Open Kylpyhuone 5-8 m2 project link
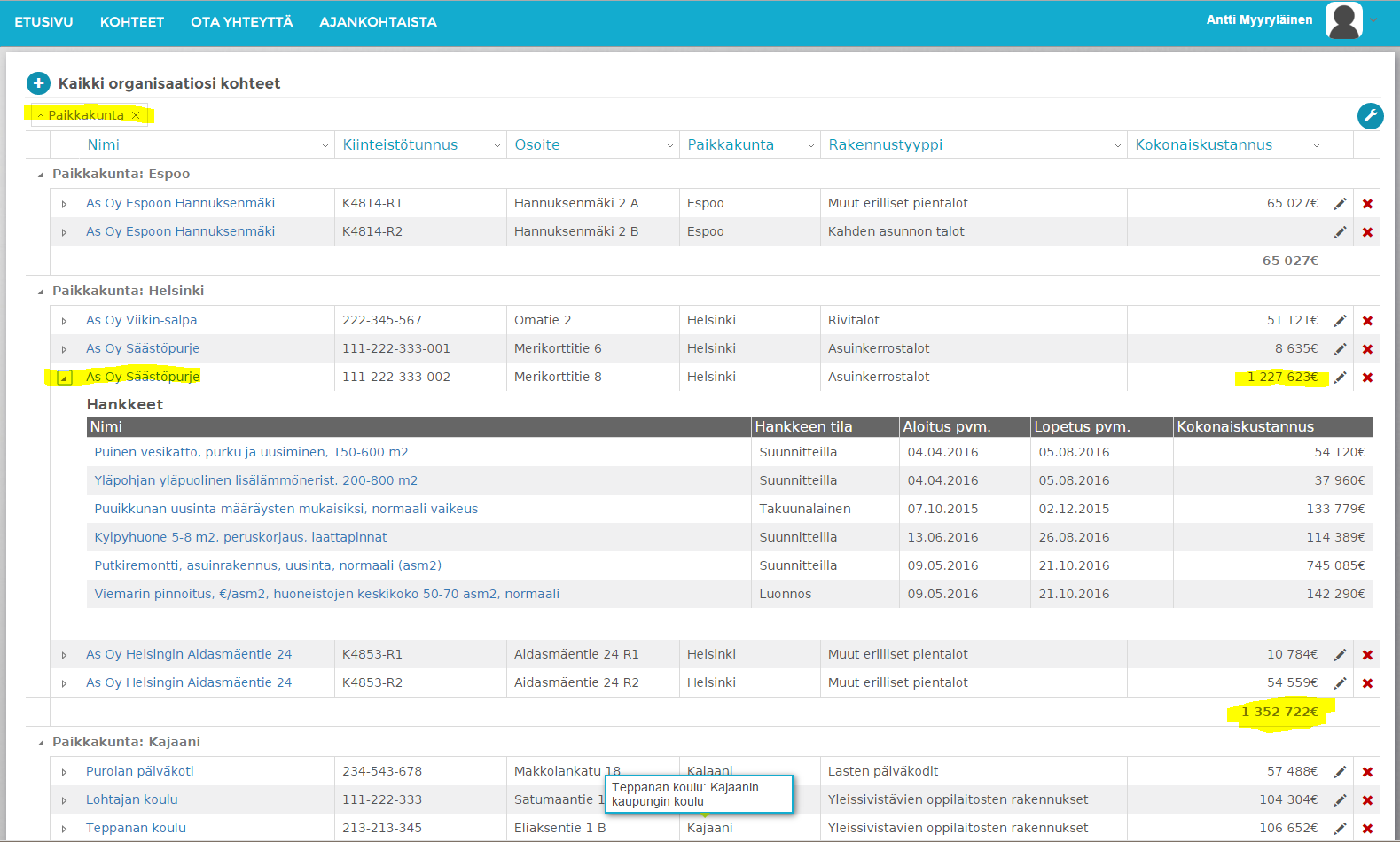 pos(240,537)
